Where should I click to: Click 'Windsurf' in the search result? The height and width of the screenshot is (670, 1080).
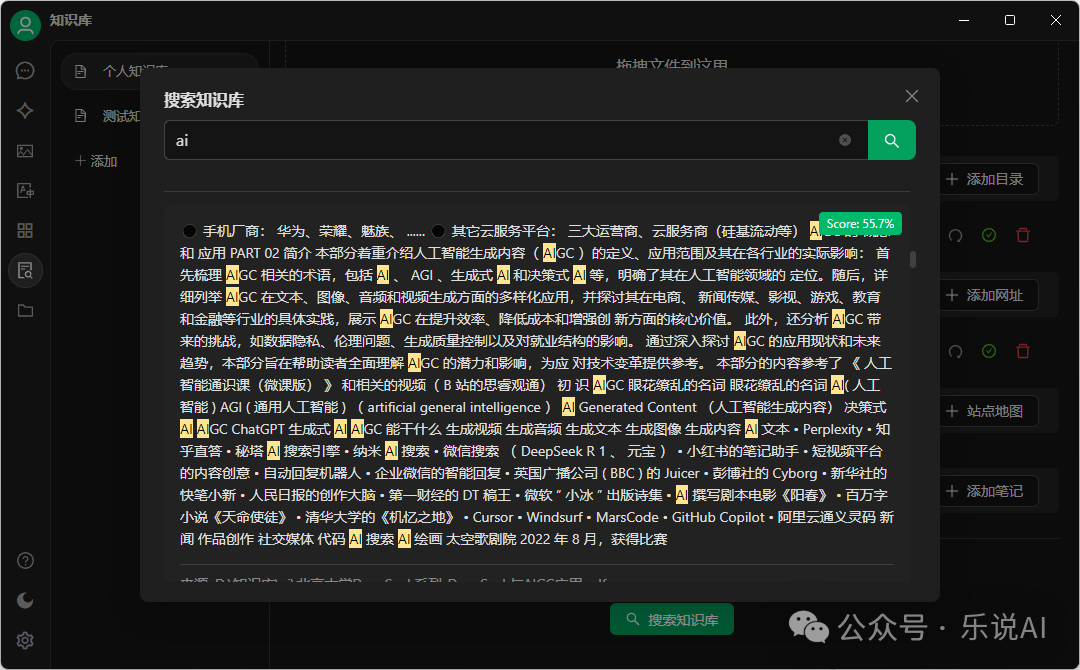coord(554,517)
